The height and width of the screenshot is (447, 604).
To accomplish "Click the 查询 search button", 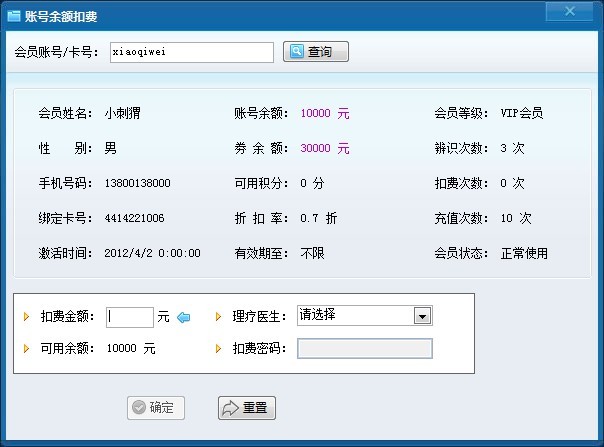I will (x=316, y=52).
